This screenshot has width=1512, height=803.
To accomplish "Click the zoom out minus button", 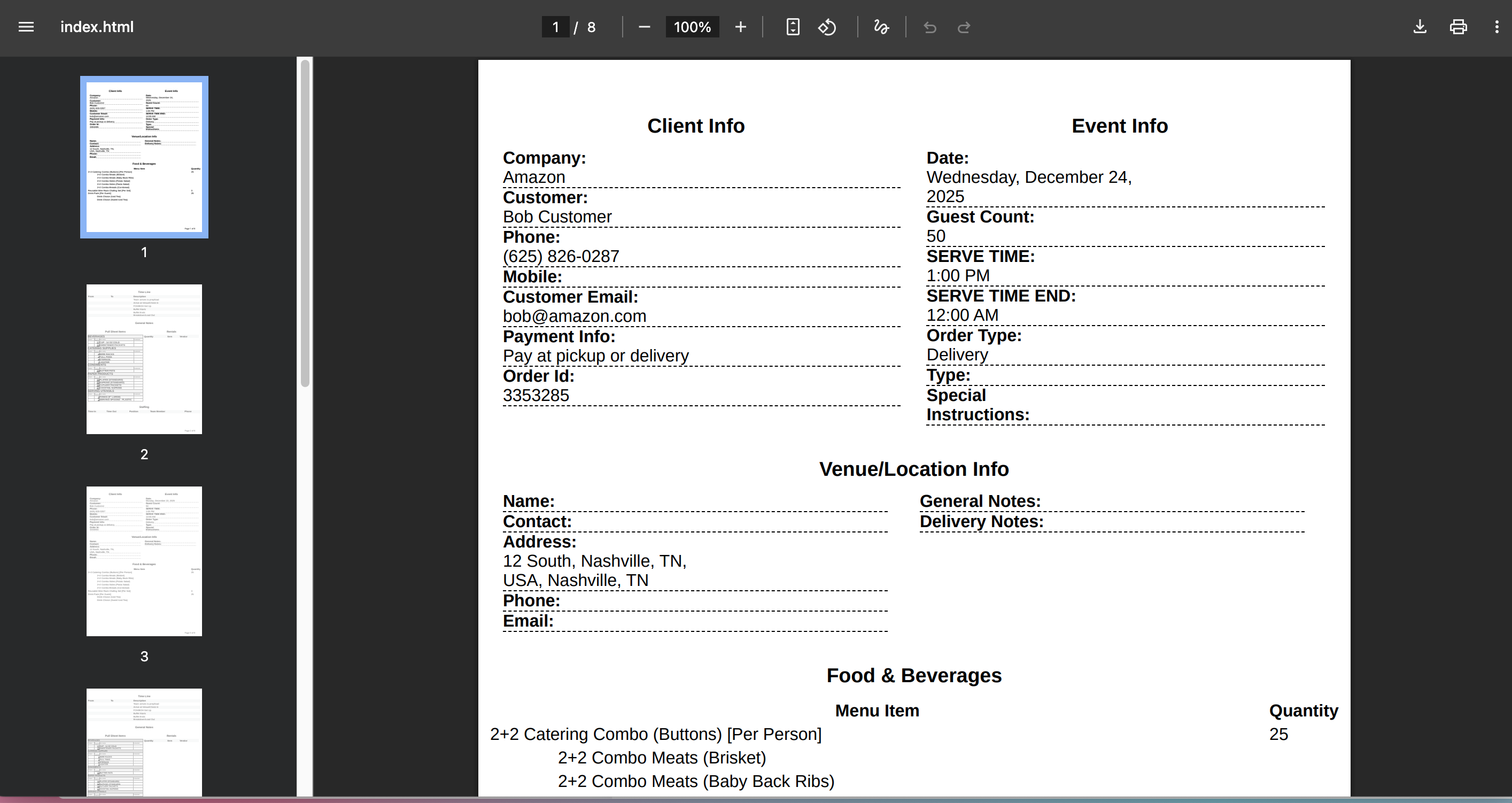I will (x=644, y=27).
